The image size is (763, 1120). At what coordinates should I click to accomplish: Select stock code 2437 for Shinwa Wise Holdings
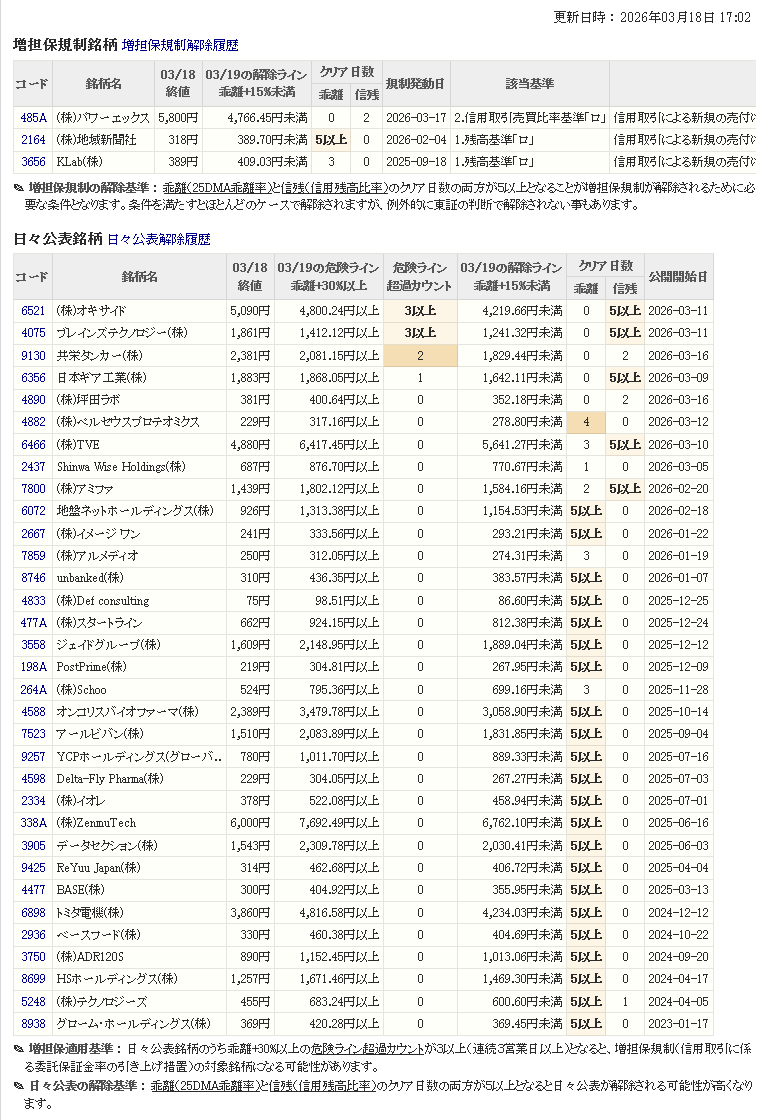pos(33,467)
